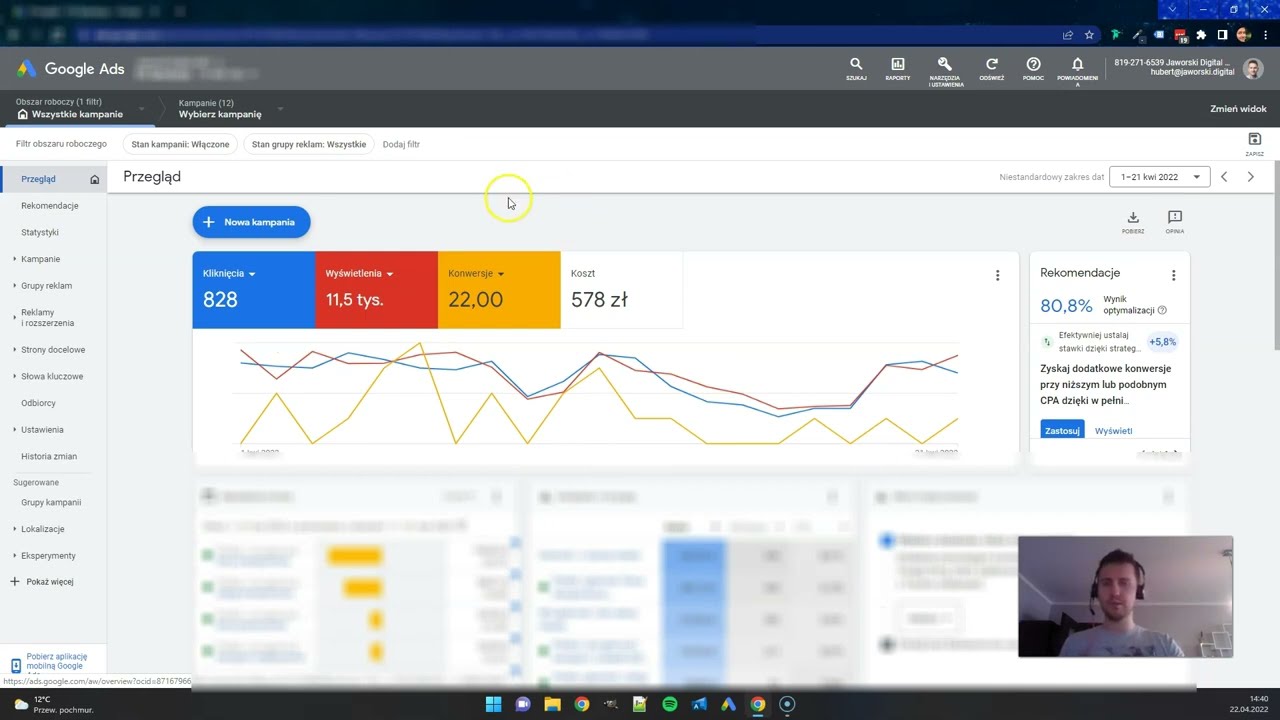Bookmark this page with the star icon

point(1089,35)
